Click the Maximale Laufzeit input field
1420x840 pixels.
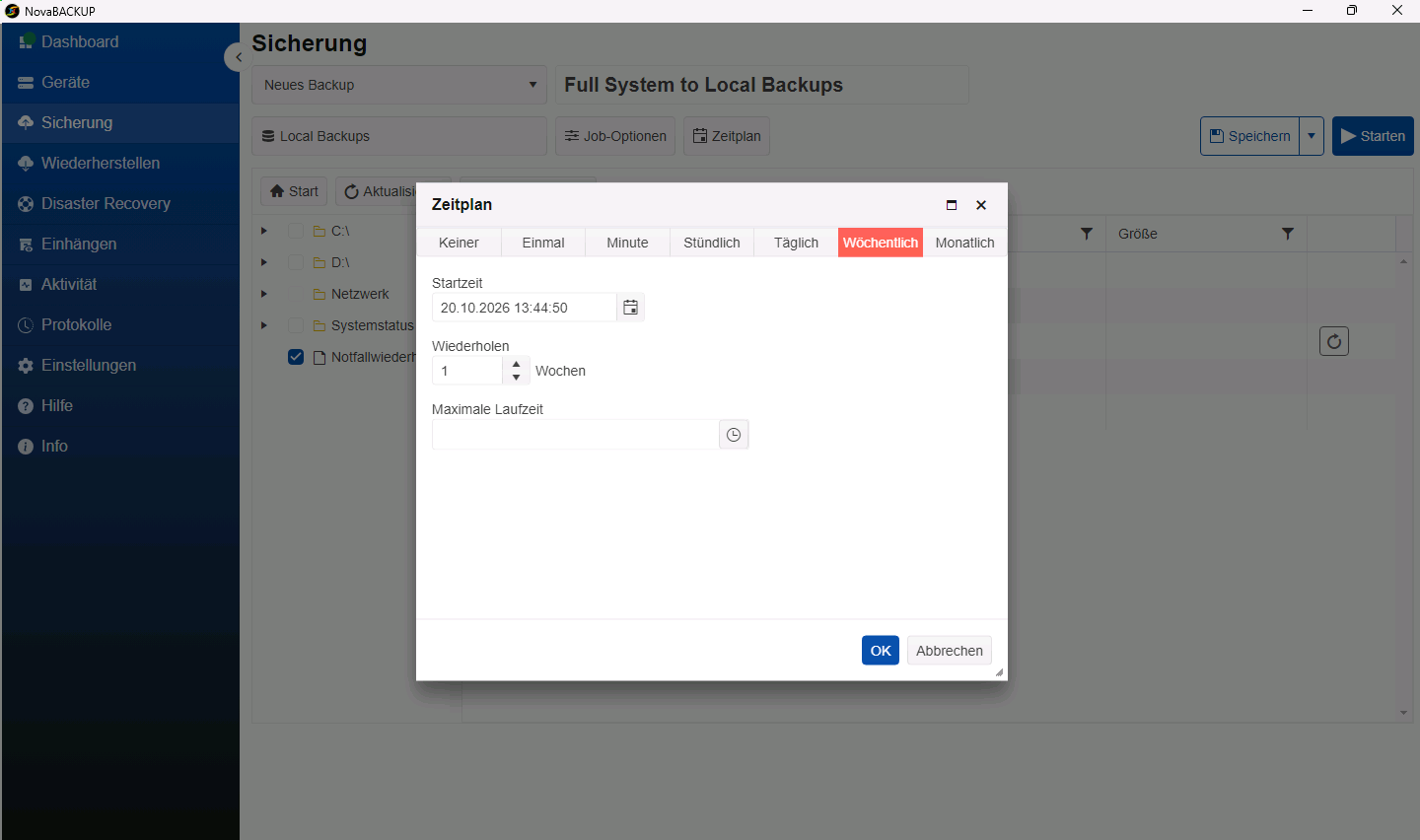(x=576, y=435)
